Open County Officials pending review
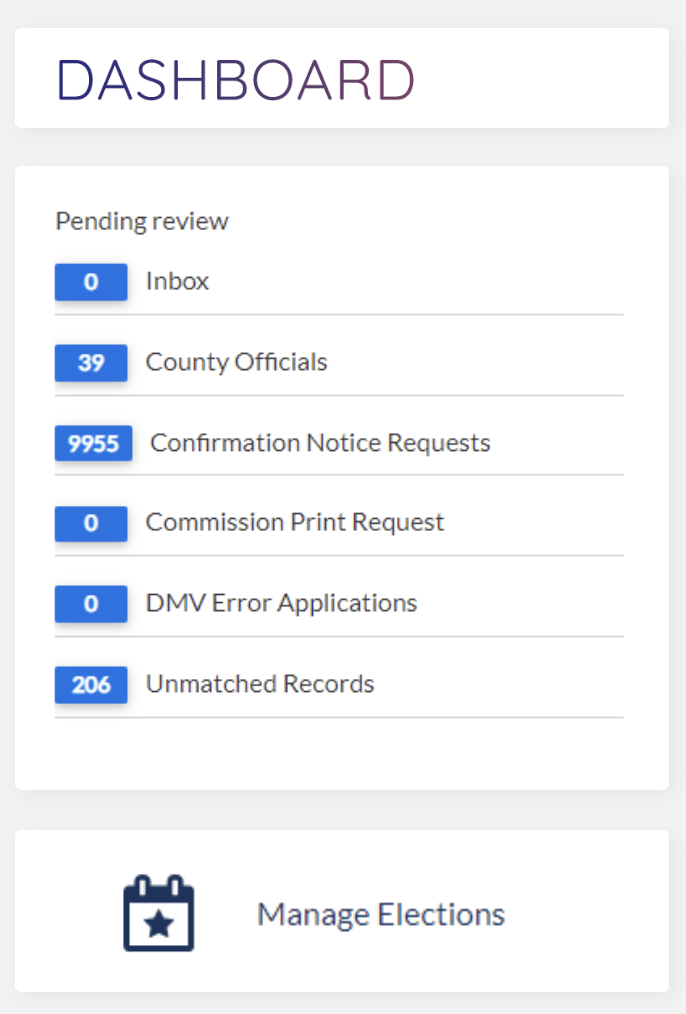 click(x=237, y=362)
